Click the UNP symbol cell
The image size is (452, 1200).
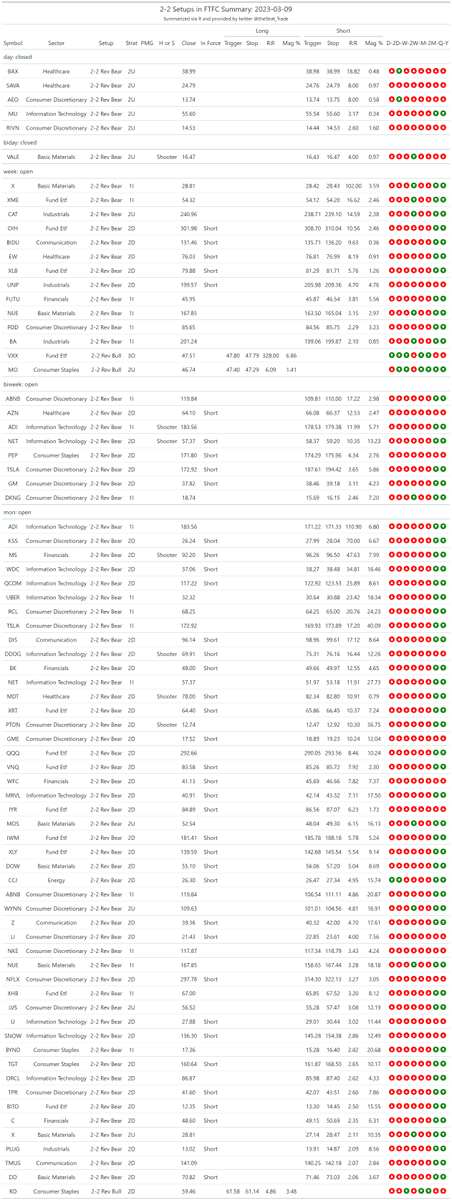[x=13, y=285]
